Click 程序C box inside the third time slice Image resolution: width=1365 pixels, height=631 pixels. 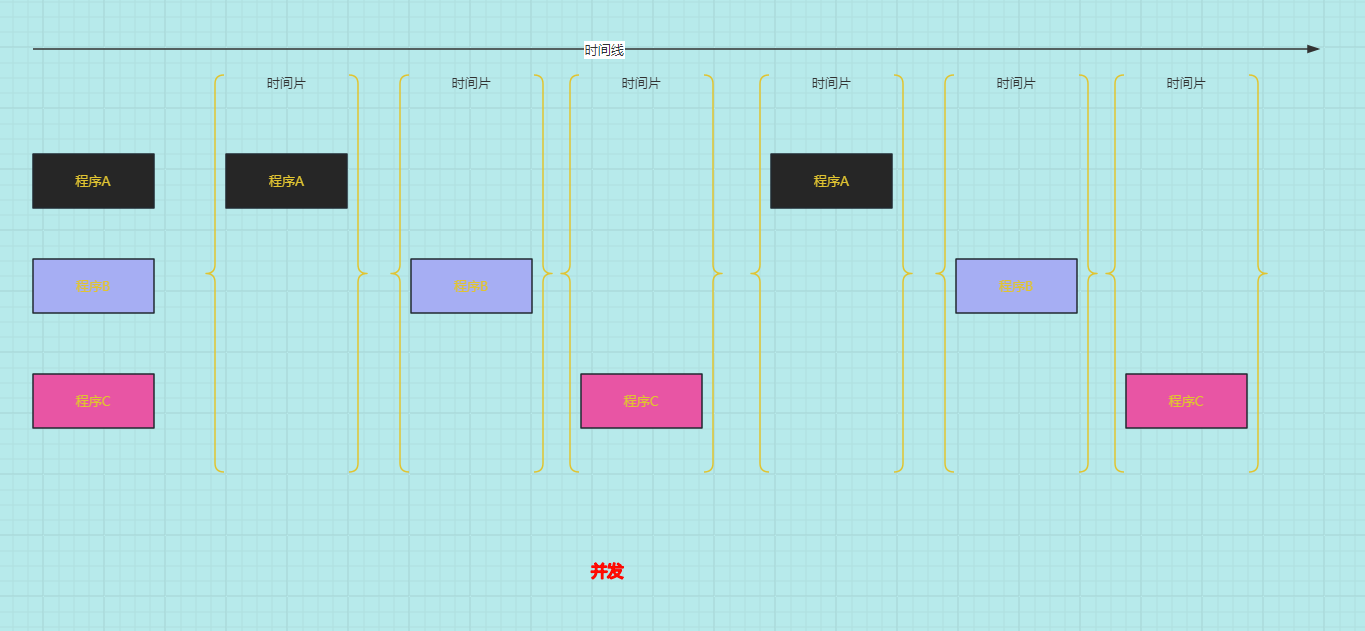[x=641, y=401]
